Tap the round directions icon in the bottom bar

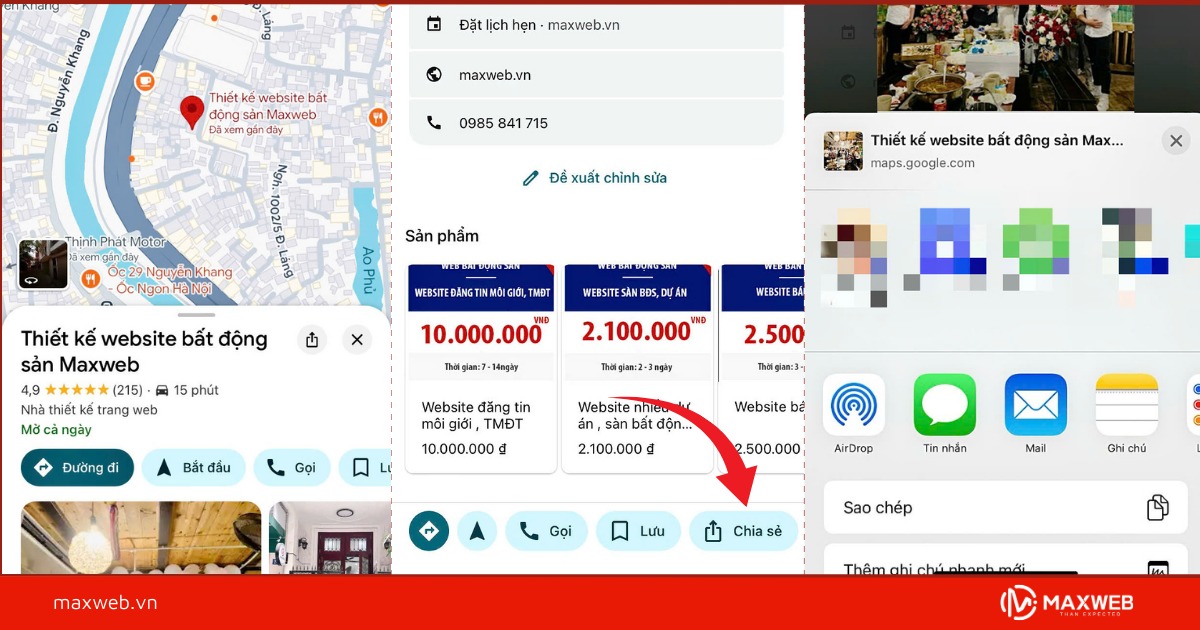[x=429, y=531]
